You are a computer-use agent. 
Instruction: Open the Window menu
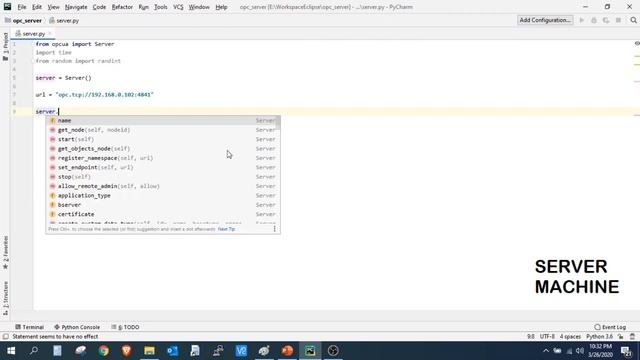(x=199, y=7)
